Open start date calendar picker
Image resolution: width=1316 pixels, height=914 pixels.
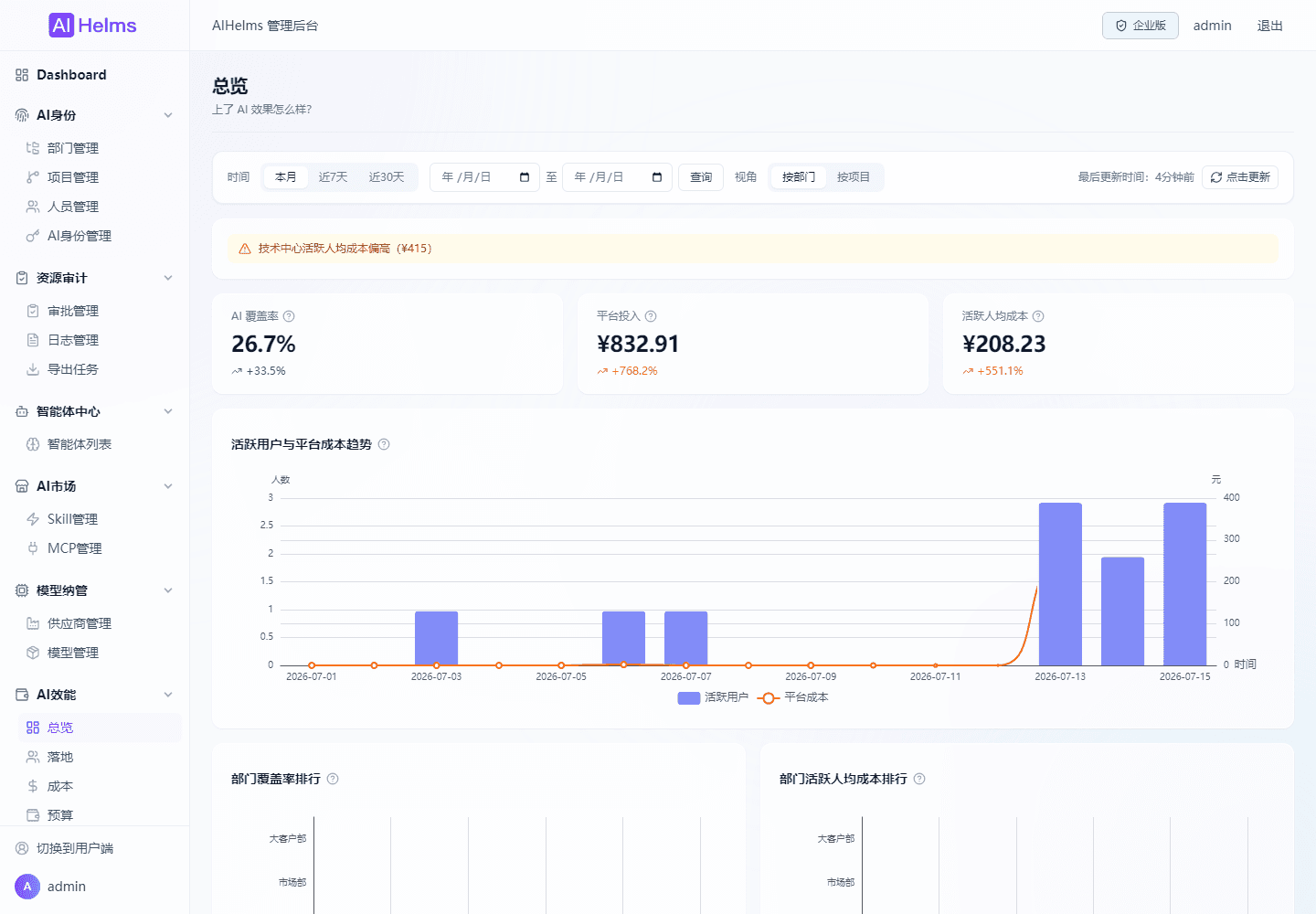(x=525, y=177)
